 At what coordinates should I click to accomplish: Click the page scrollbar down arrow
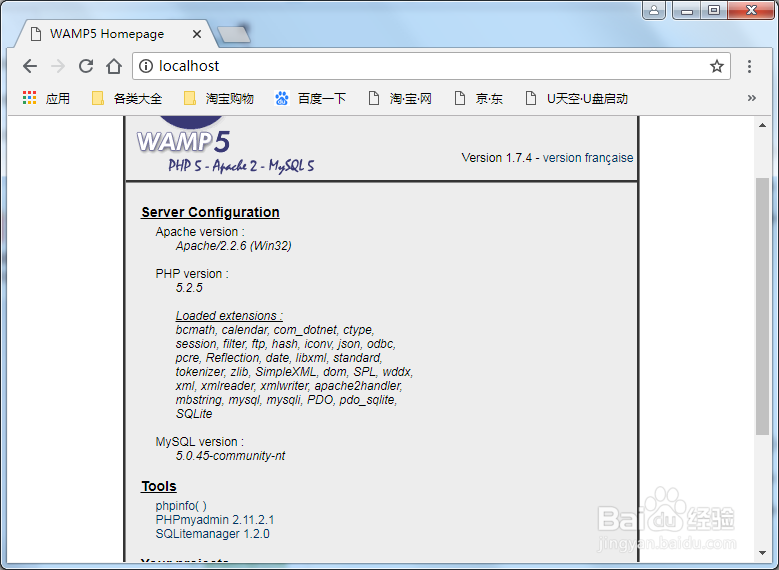[763, 553]
